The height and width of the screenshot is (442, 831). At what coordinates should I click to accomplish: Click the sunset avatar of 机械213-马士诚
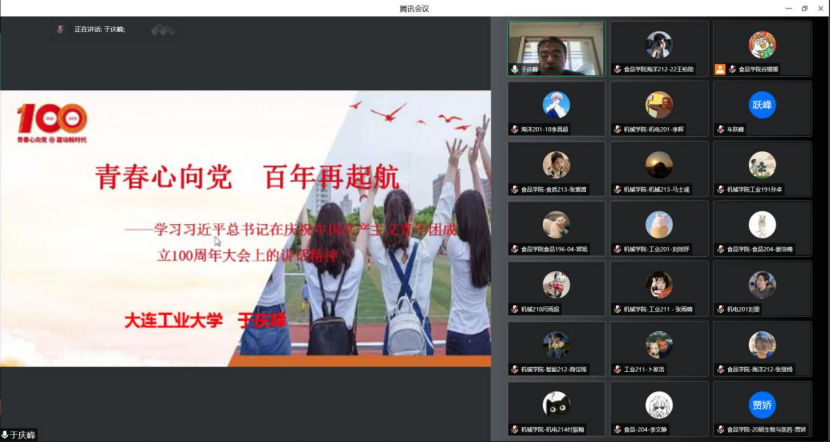[659, 164]
